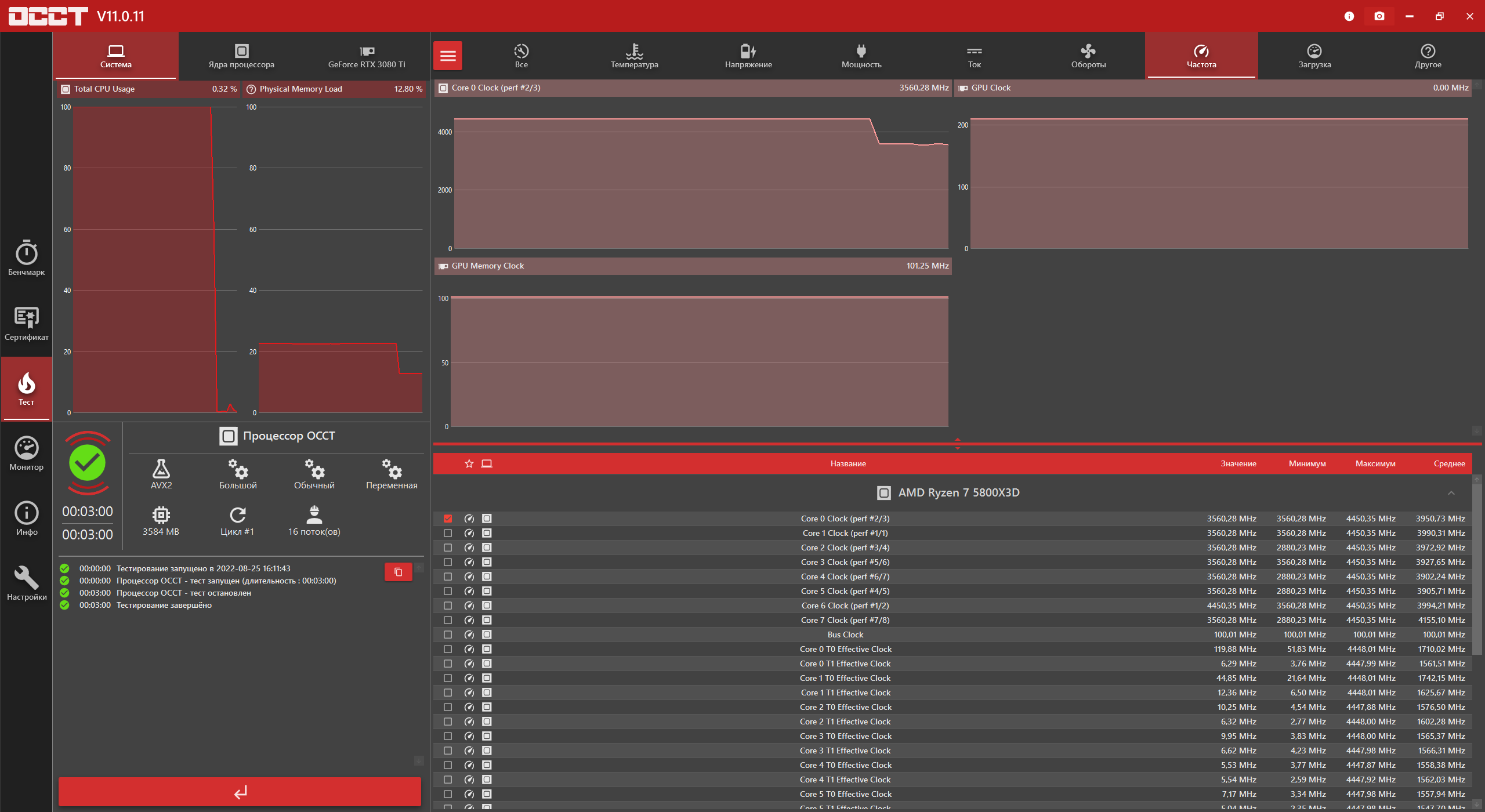Image resolution: width=1485 pixels, height=812 pixels.
Task: Switch to the Температура tab
Action: (634, 56)
